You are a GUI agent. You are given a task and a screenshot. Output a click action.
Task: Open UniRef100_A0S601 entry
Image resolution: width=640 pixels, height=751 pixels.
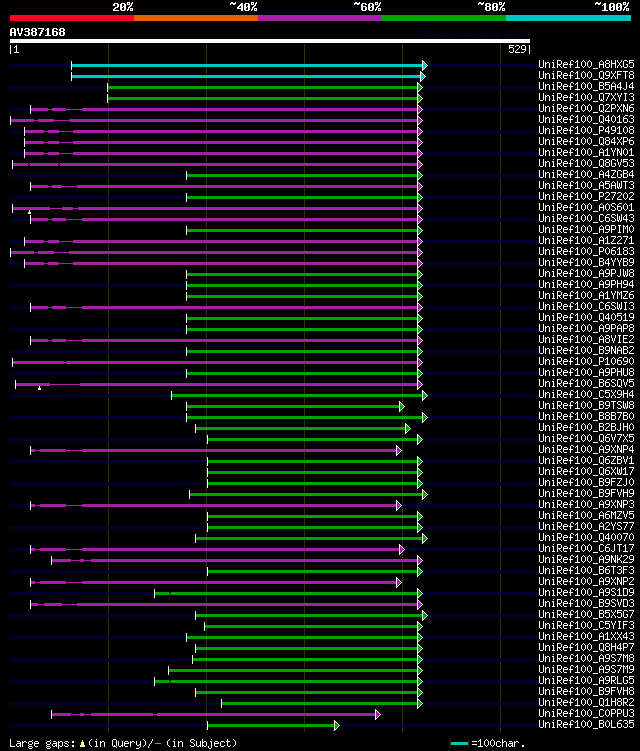586,207
